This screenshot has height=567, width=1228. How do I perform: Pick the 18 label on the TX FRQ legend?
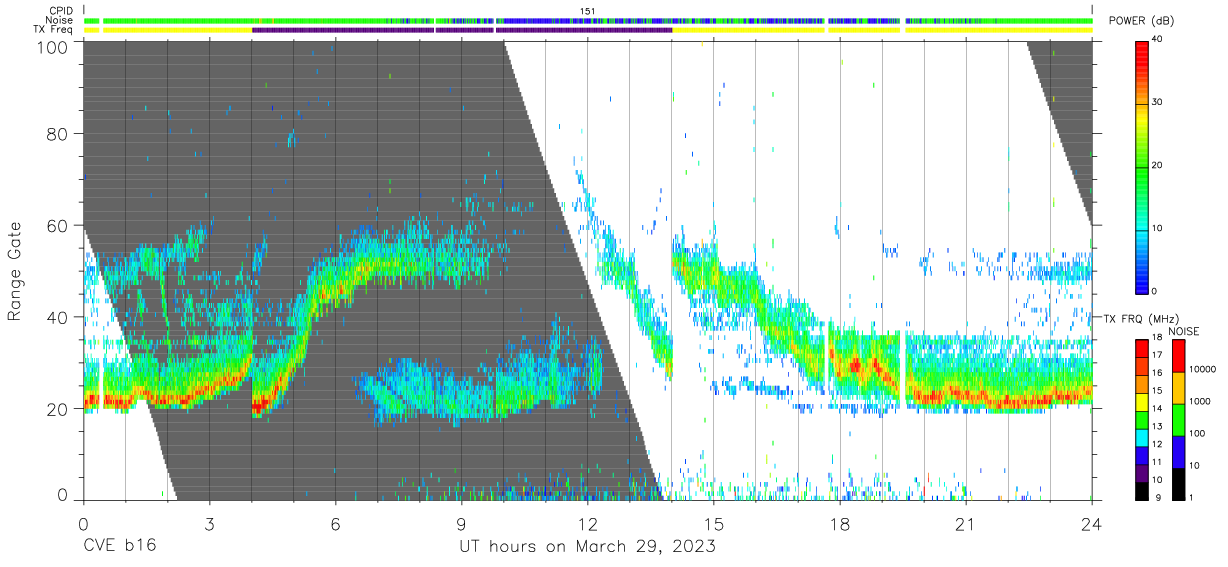click(x=1157, y=337)
